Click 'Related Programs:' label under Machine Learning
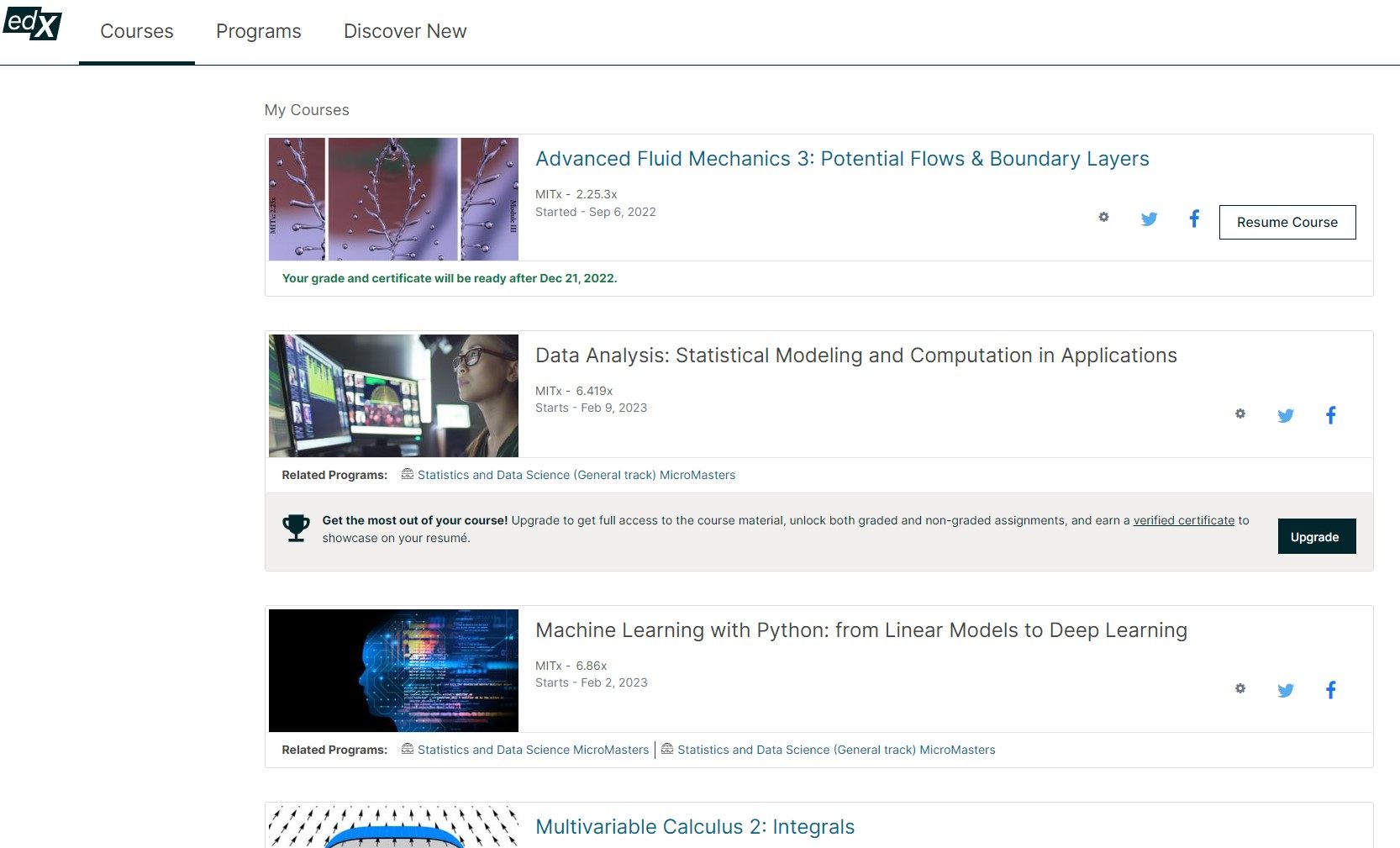This screenshot has width=1400, height=848. (x=334, y=750)
